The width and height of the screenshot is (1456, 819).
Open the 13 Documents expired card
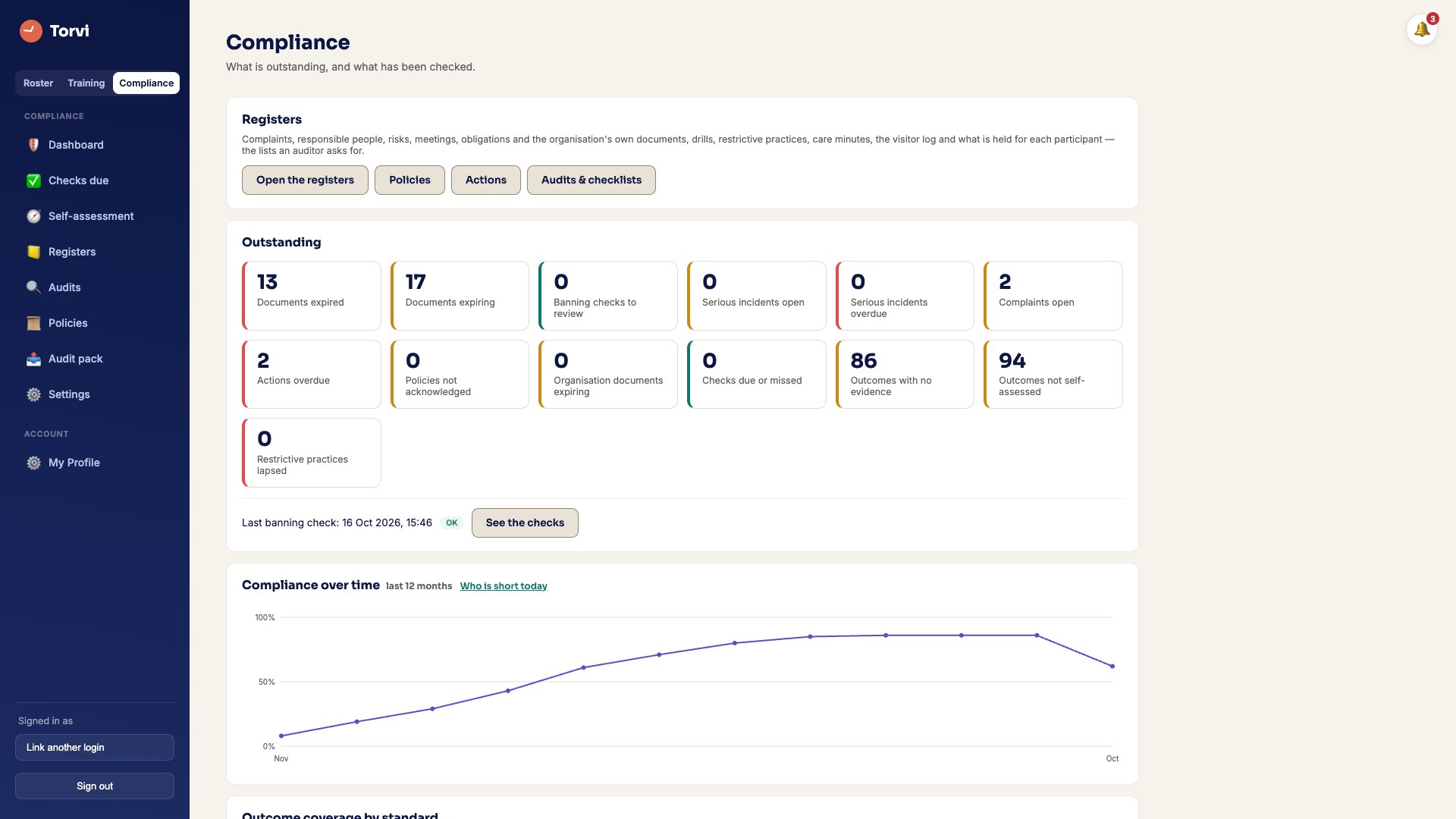coord(312,296)
